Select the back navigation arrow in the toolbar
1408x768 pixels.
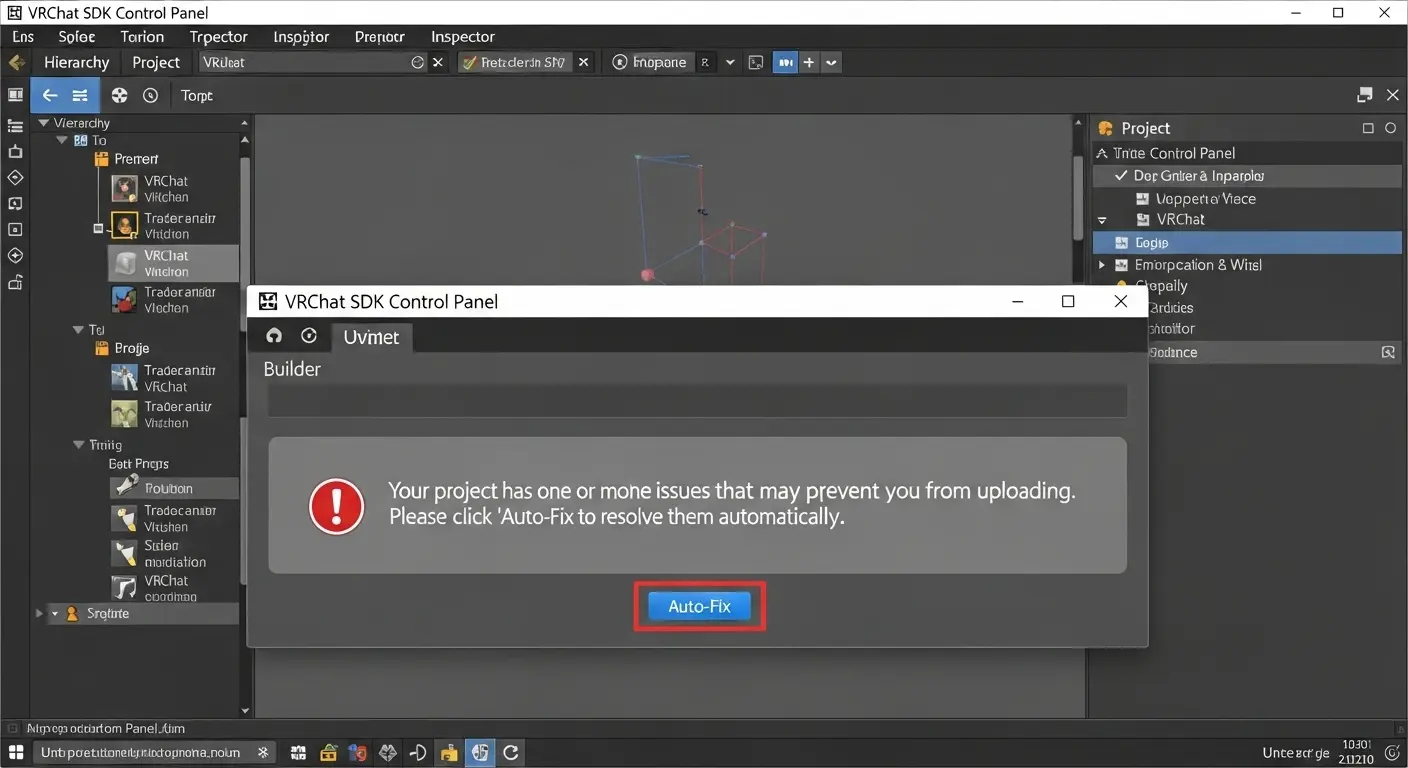(x=49, y=95)
